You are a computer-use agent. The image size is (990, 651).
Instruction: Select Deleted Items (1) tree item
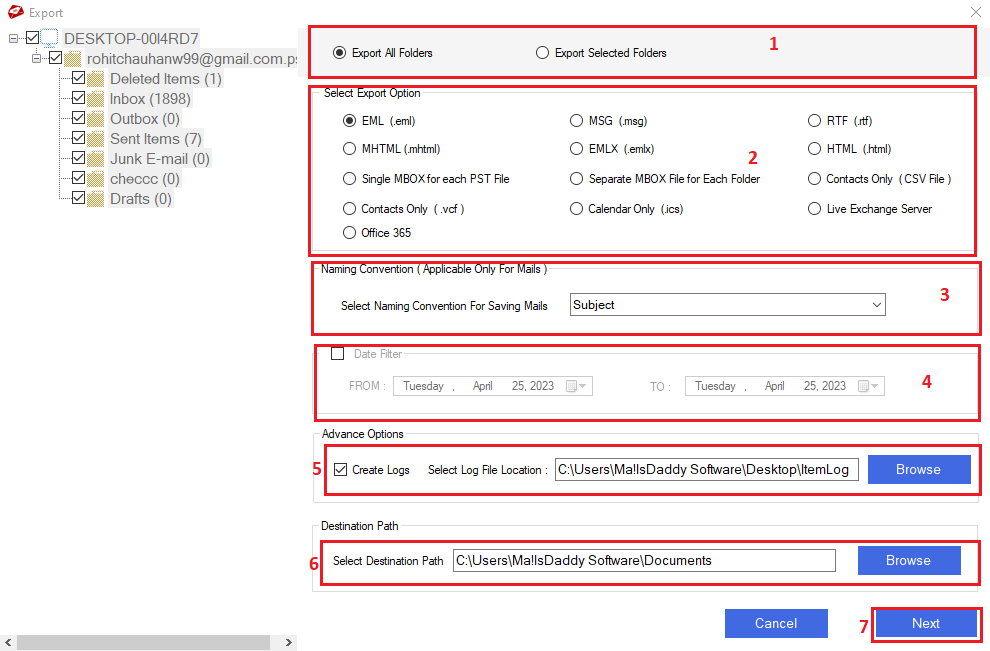click(166, 79)
